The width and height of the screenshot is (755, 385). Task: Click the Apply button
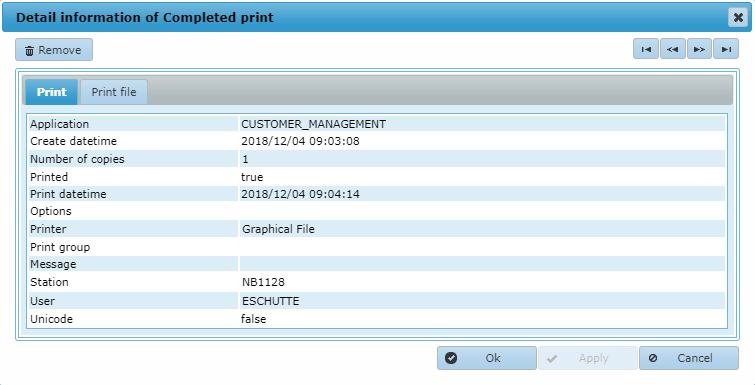click(x=588, y=358)
